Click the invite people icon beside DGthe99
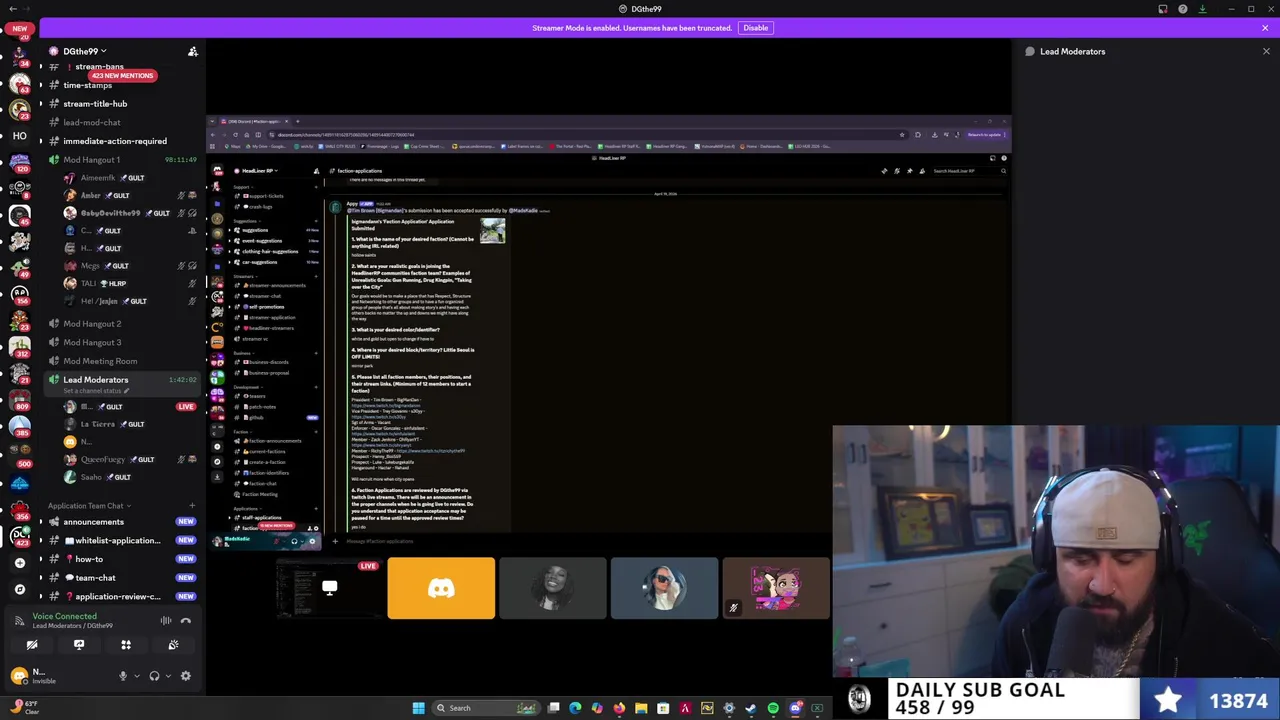Image resolution: width=1280 pixels, height=720 pixels. (193, 51)
